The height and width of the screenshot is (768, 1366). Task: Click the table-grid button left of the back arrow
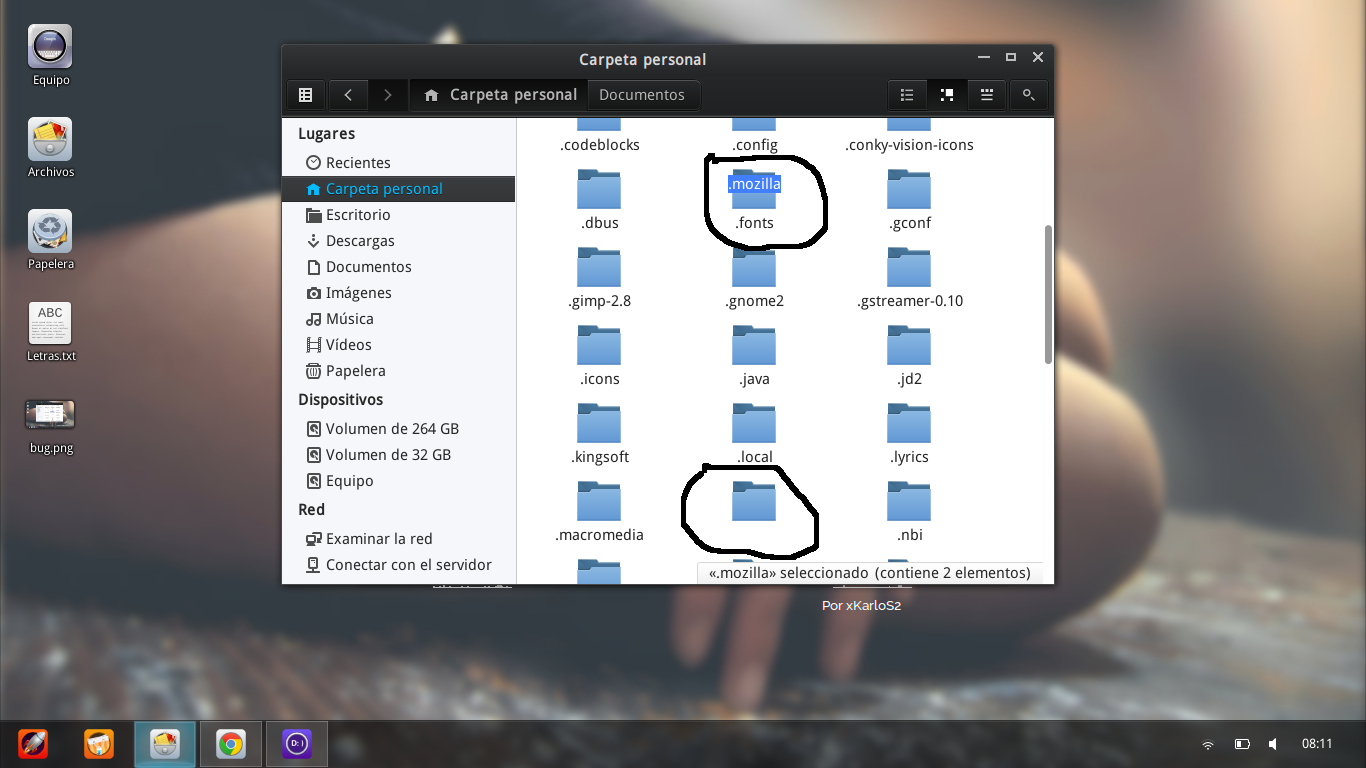coord(306,95)
